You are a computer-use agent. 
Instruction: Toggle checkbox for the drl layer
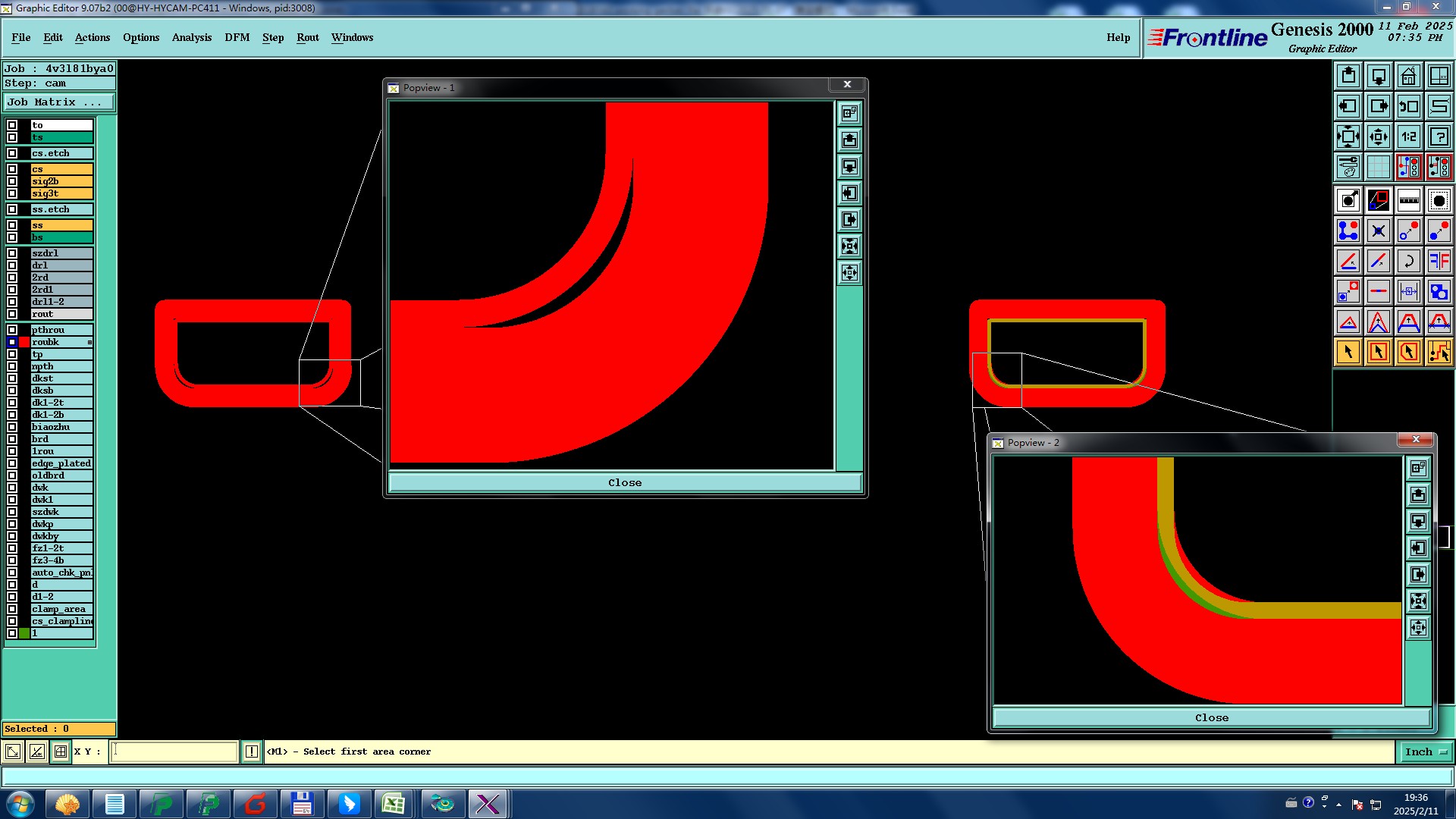tap(12, 265)
